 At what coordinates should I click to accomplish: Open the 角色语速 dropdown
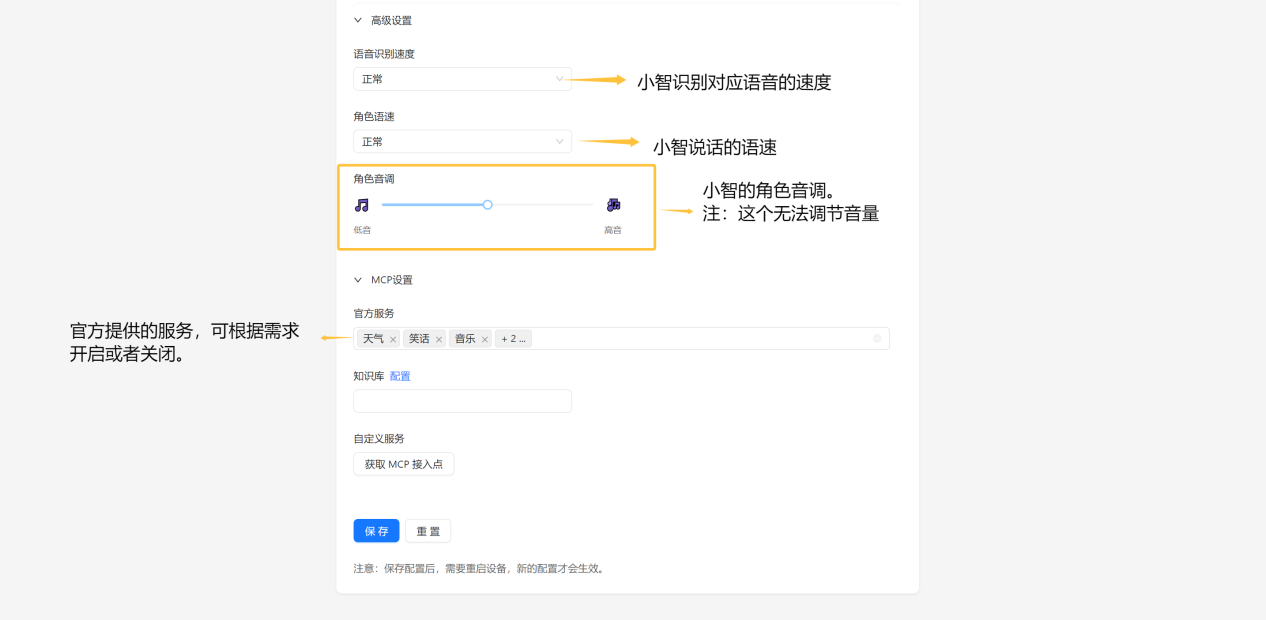pos(462,141)
